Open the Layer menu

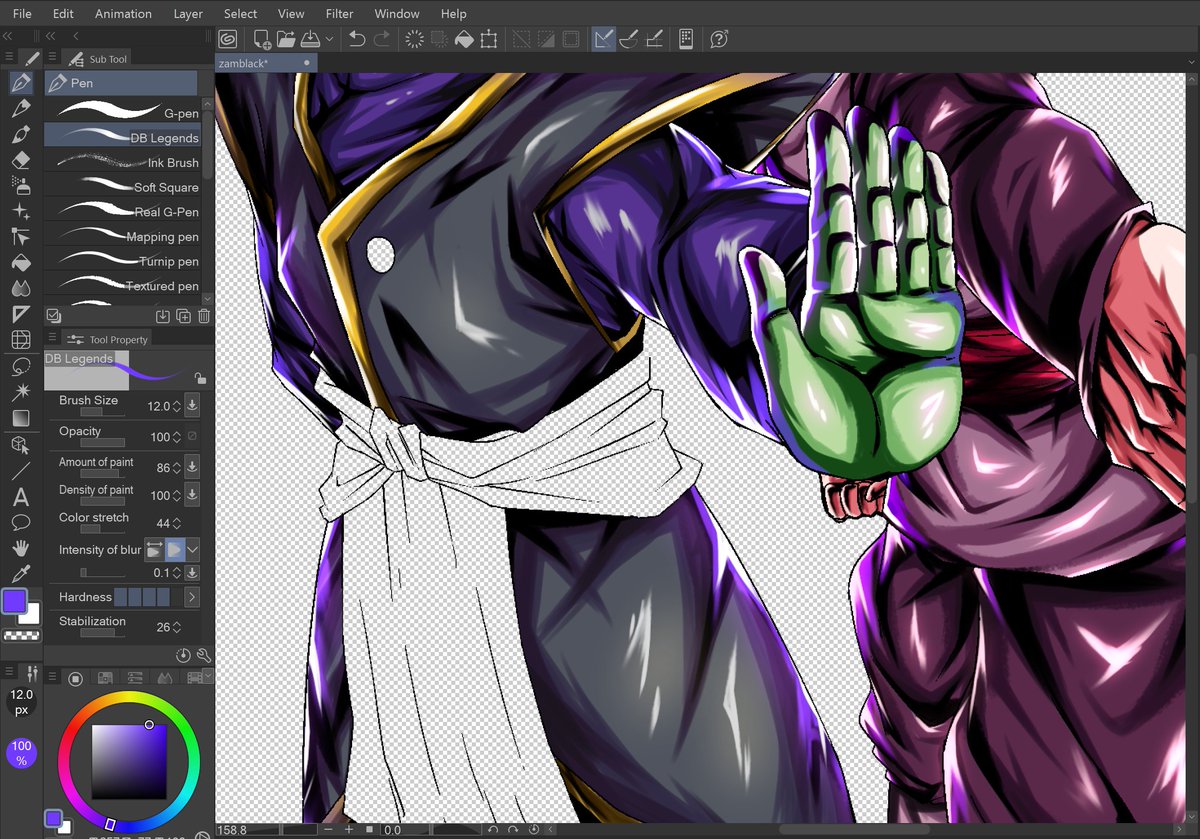tap(188, 14)
